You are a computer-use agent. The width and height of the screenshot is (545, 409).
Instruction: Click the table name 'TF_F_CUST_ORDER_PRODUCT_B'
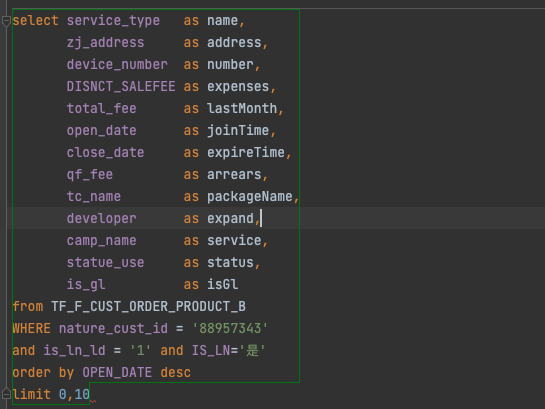[x=148, y=306]
